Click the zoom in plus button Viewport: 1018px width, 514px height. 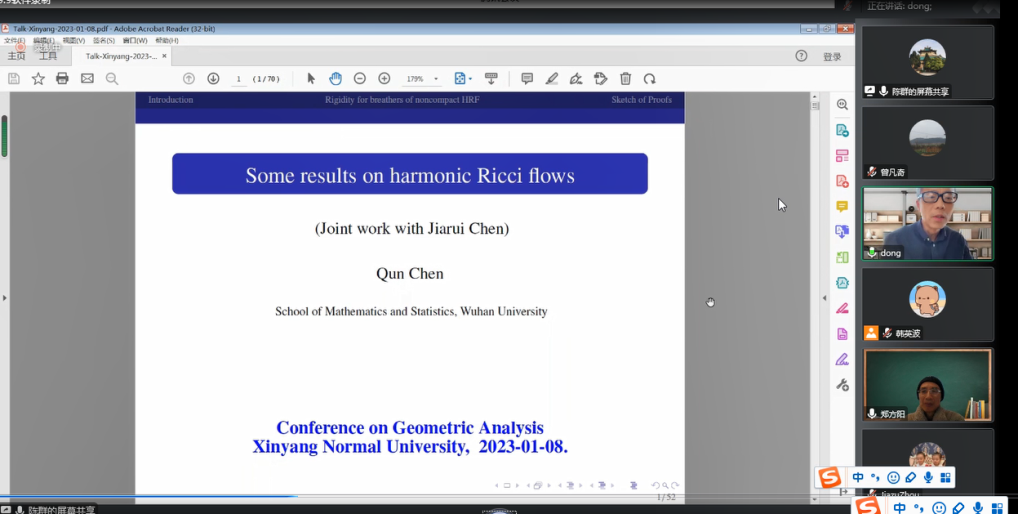point(384,79)
